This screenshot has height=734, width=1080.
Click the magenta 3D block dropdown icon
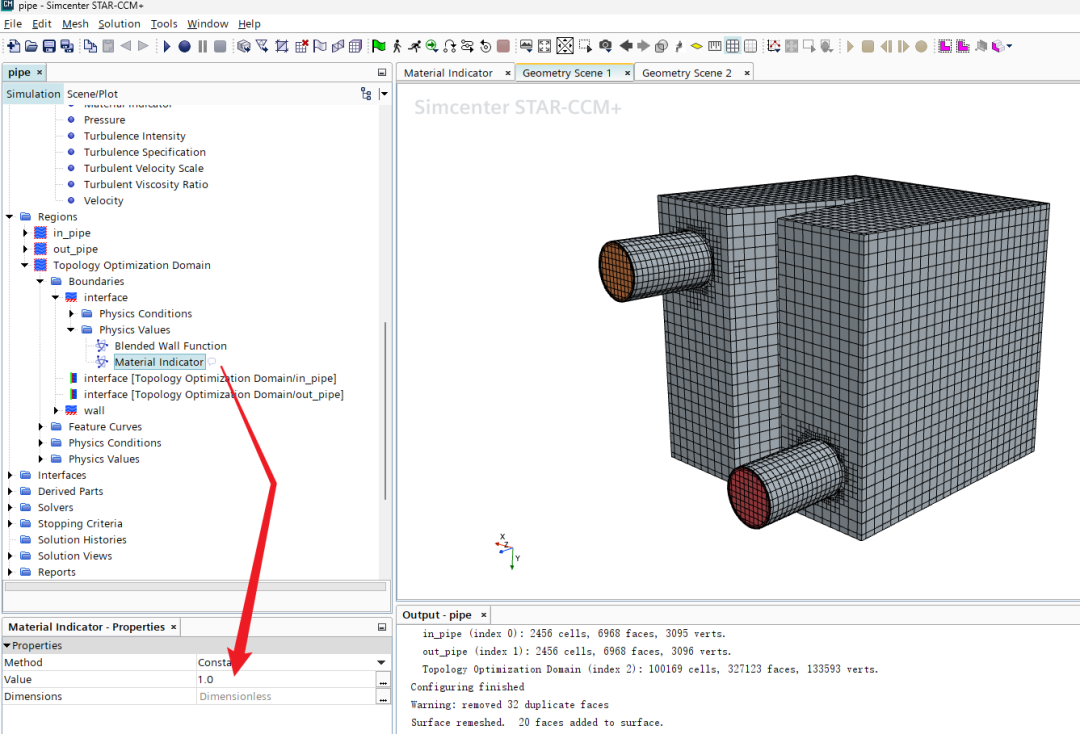(x=1001, y=46)
